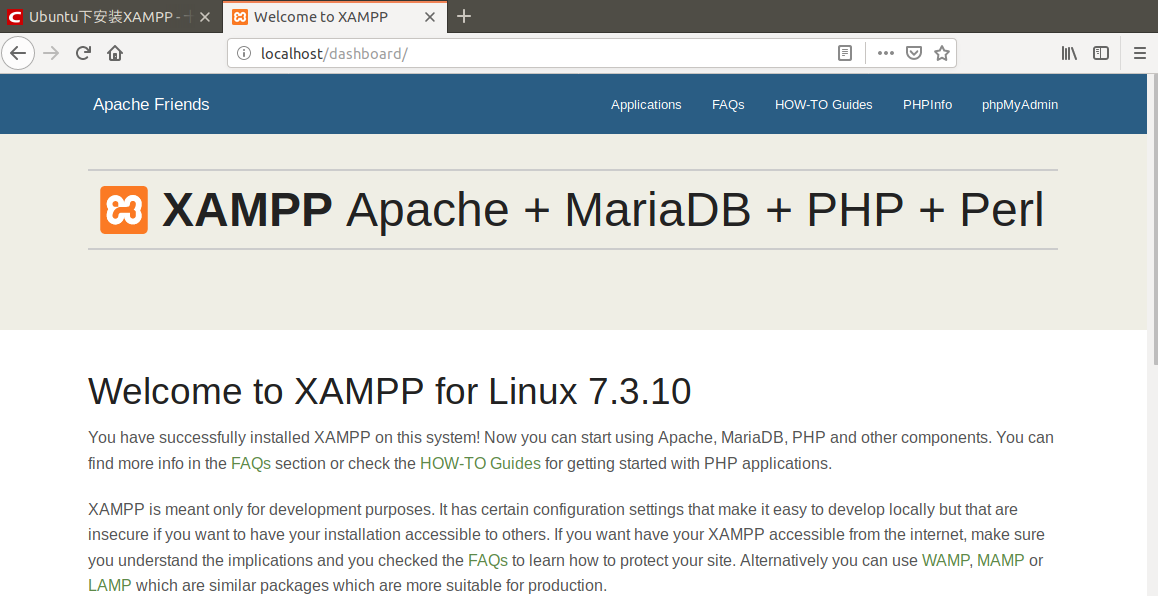Click the forward navigation arrow
The image size is (1158, 596).
pyautogui.click(x=51, y=53)
